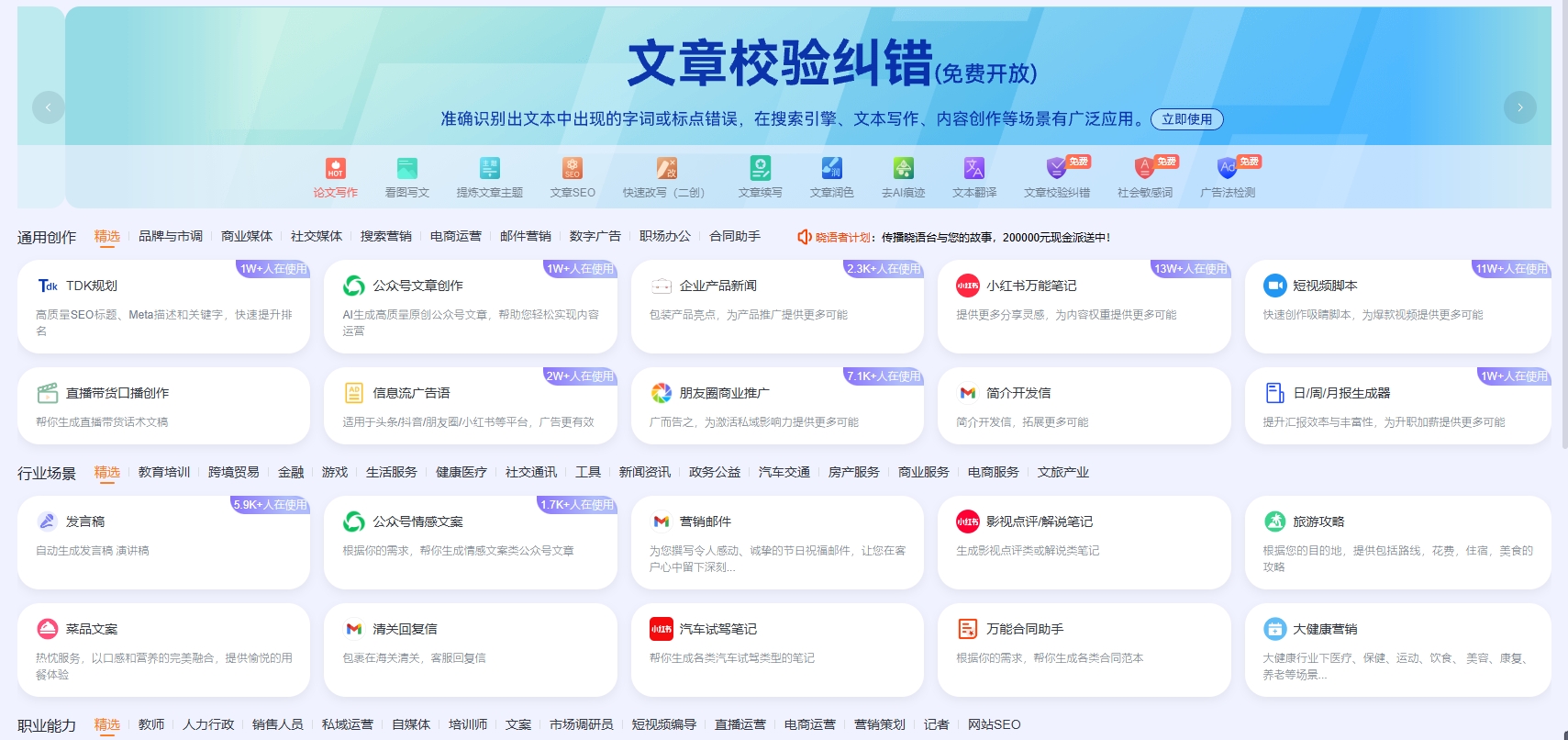Open the 简介开发信 card

pyautogui.click(x=1084, y=406)
